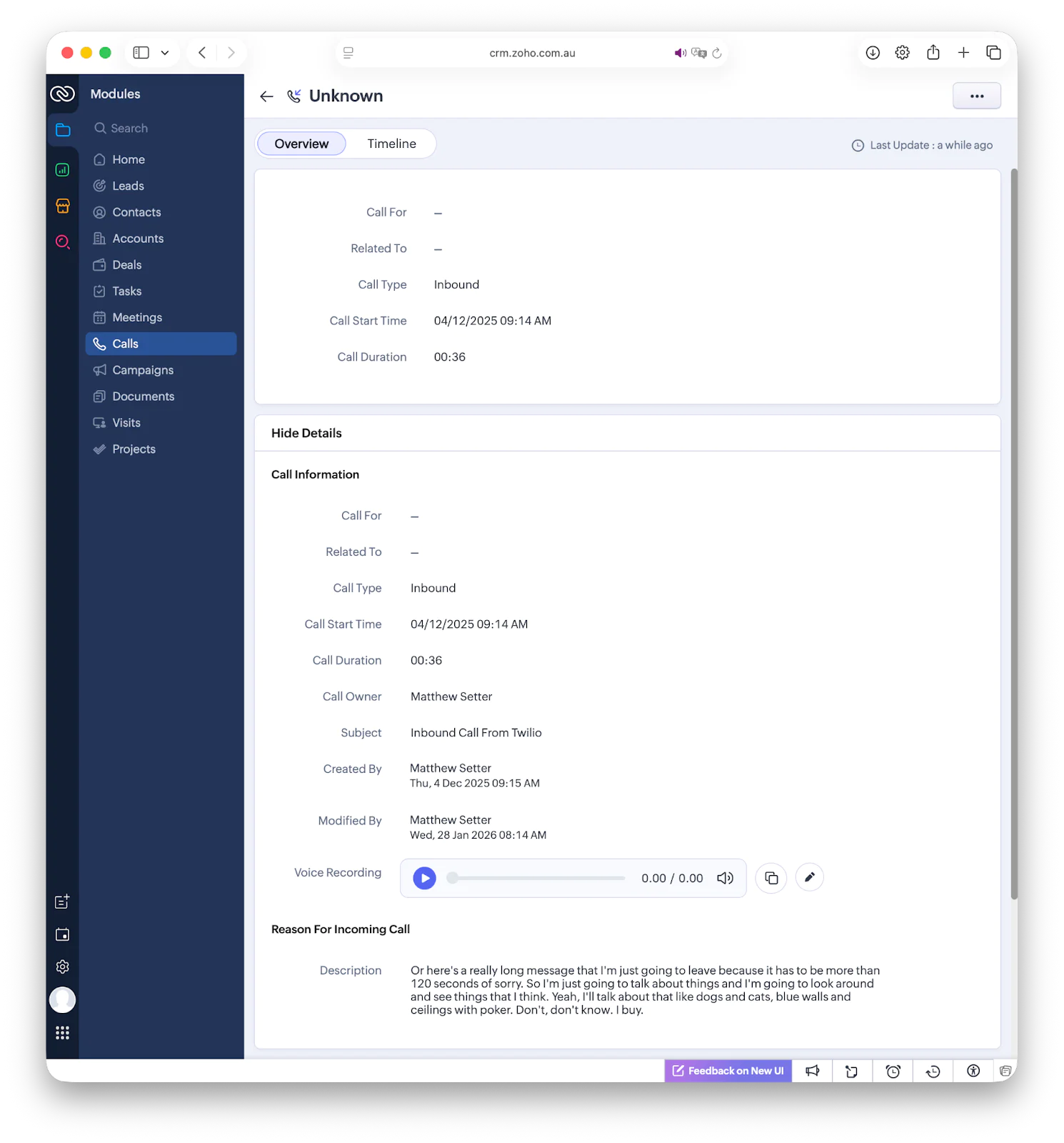Screen dimensions: 1064x1143
Task: Open the Safari sidebar dropdown chevron
Action: 165,53
